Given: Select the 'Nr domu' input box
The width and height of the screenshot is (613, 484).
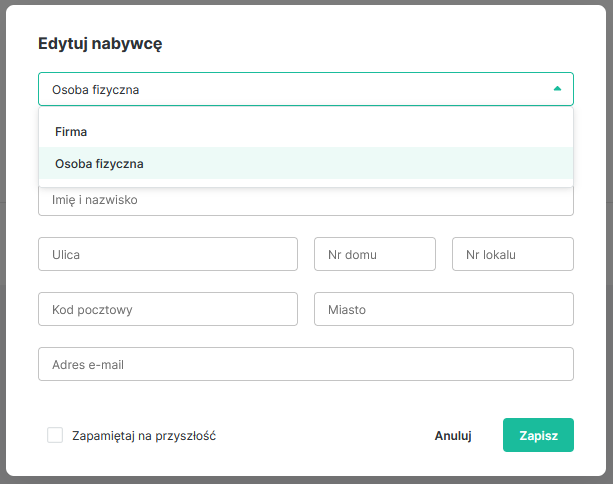Looking at the screenshot, I should [375, 254].
